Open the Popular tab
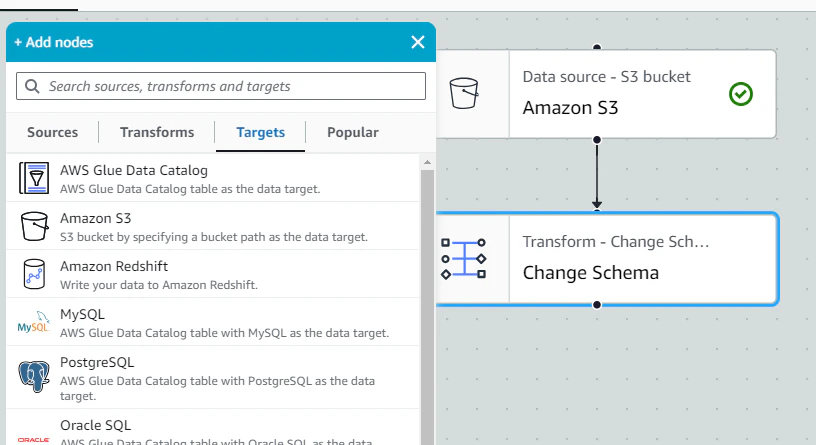Screen dimensions: 816x445 pos(353,132)
